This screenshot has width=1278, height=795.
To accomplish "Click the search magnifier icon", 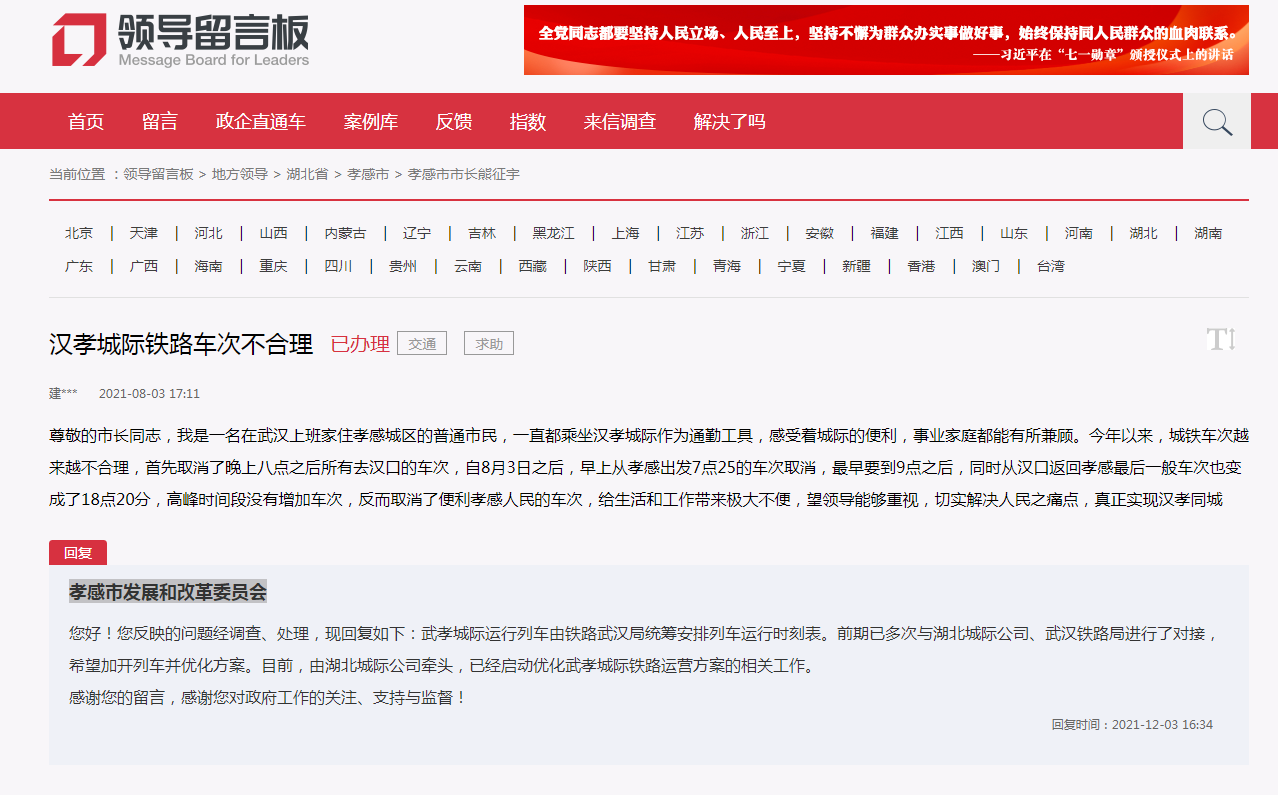I will tap(1216, 122).
